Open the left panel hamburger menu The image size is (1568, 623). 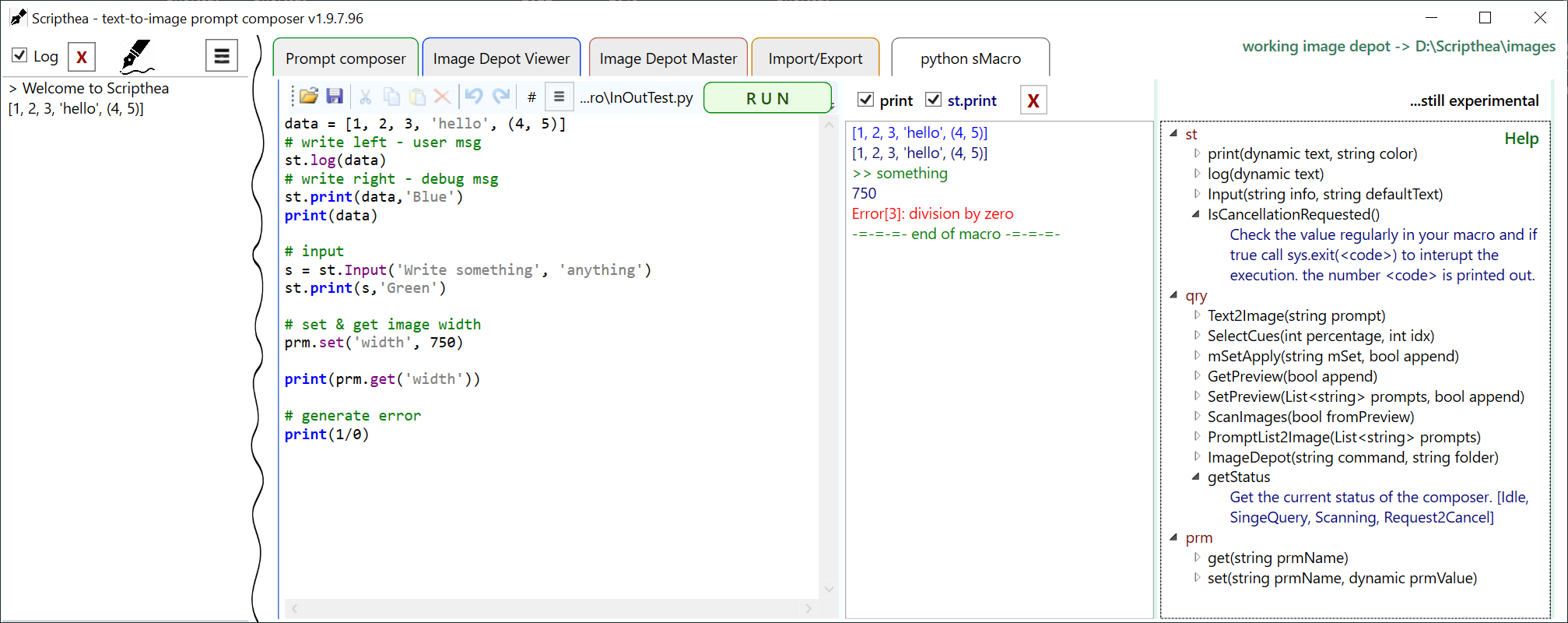coord(222,56)
